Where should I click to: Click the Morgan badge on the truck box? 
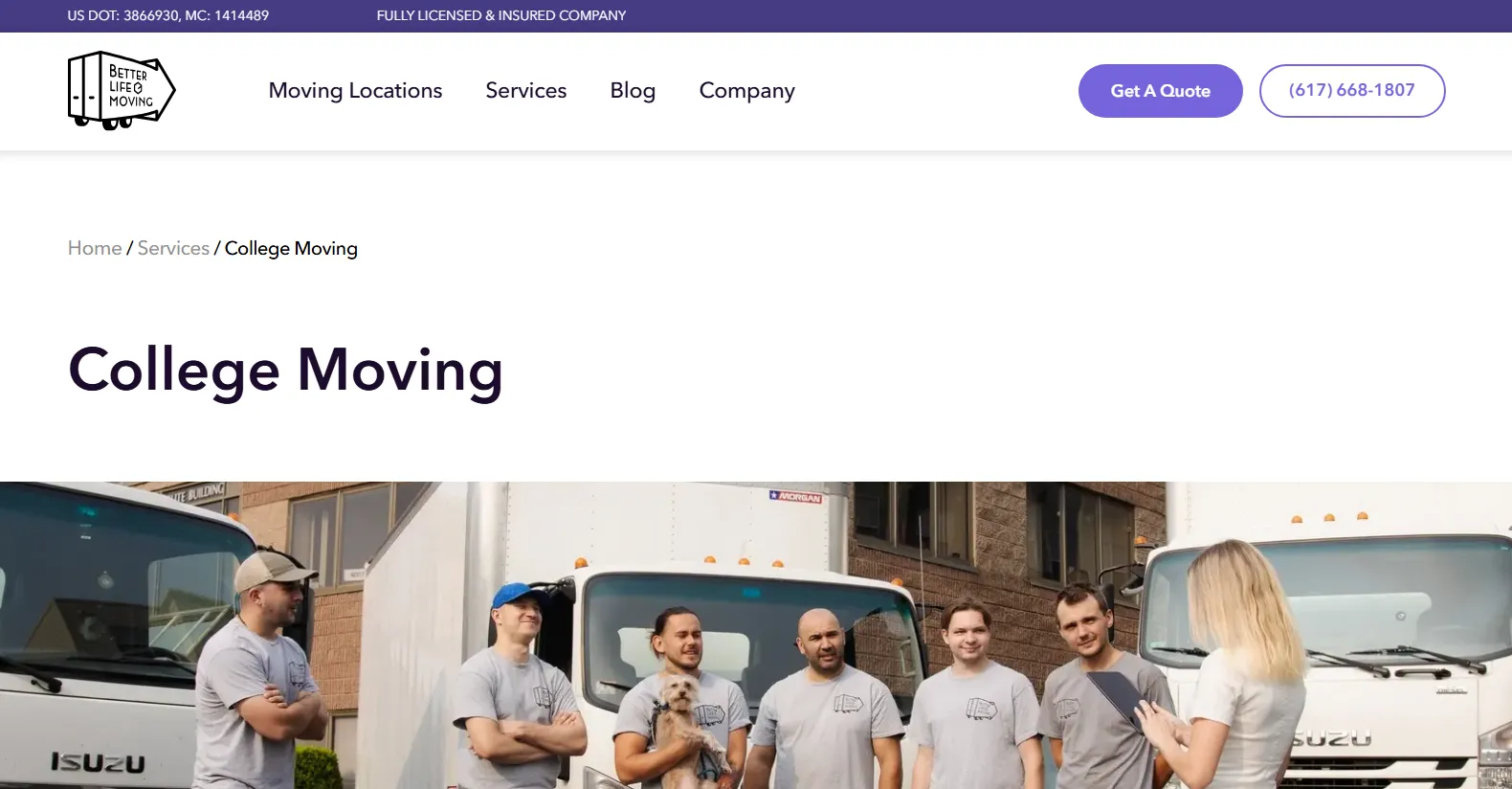[795, 497]
